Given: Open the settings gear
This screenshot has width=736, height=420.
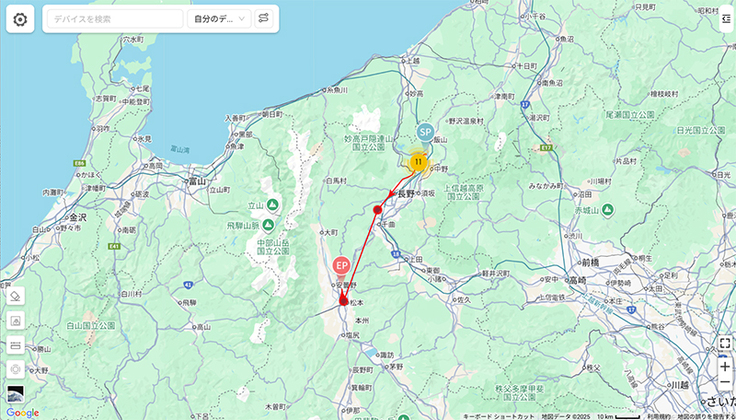Looking at the screenshot, I should [x=20, y=19].
